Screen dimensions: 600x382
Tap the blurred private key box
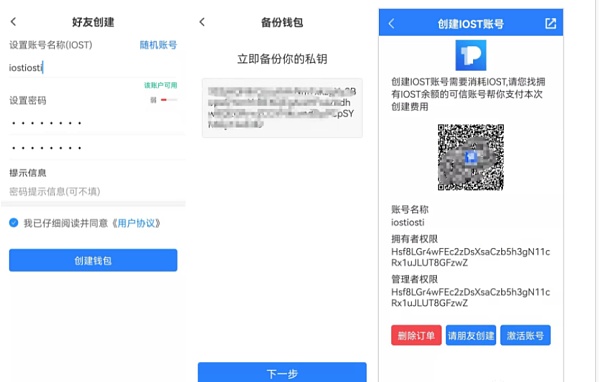pyautogui.click(x=282, y=108)
